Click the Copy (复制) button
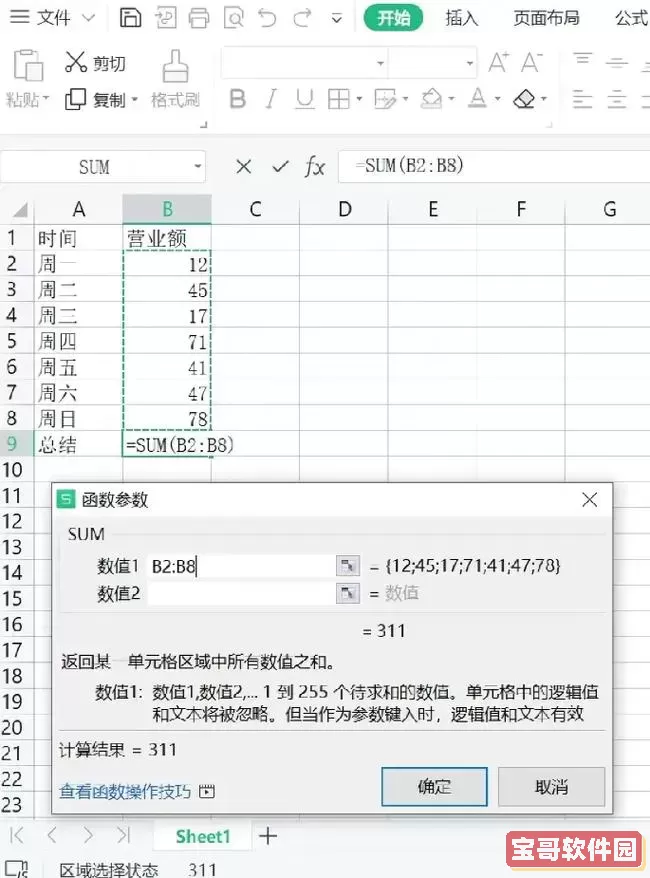Image resolution: width=650 pixels, height=878 pixels. (95, 100)
